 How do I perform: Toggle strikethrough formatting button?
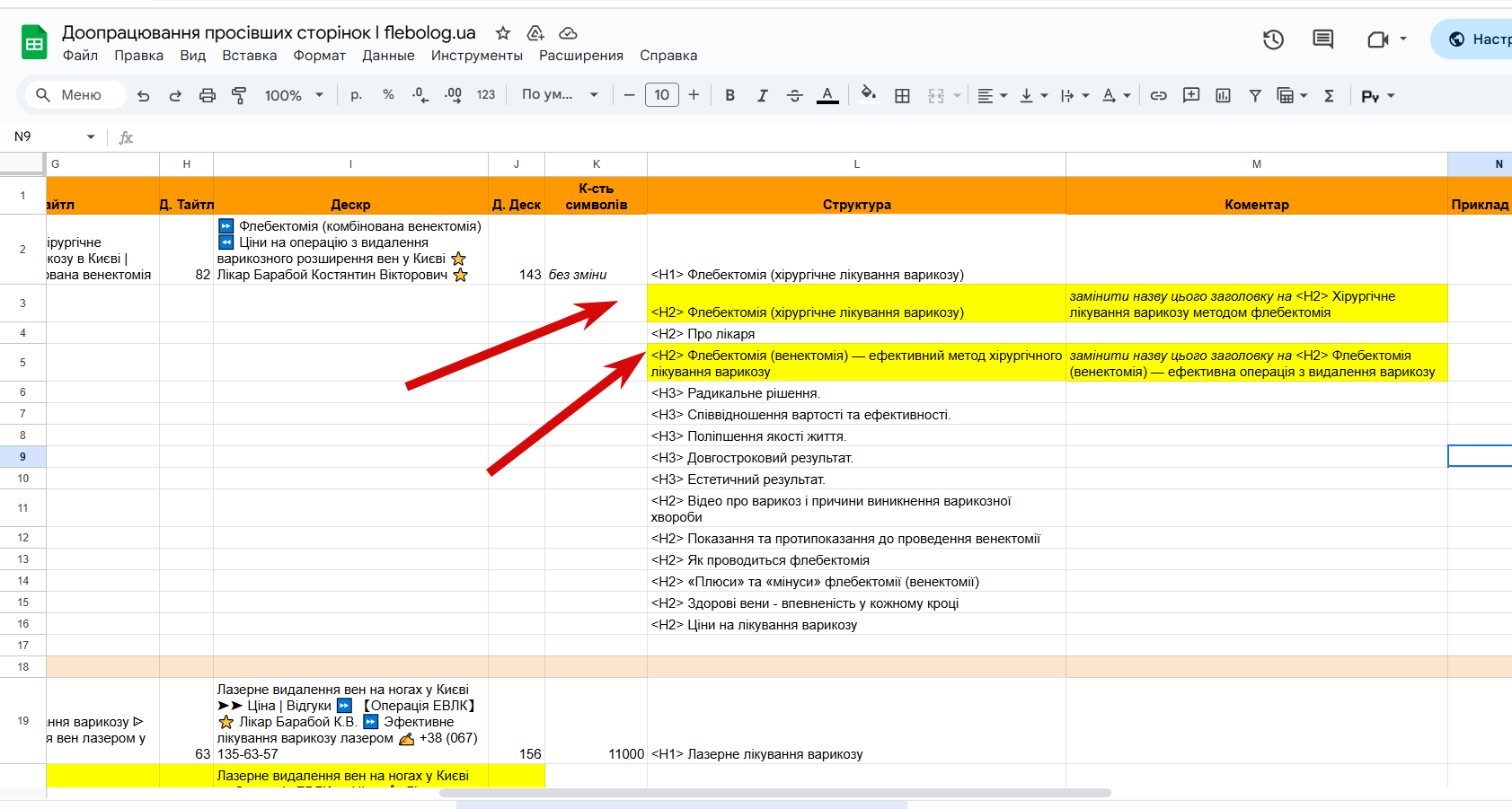(794, 95)
